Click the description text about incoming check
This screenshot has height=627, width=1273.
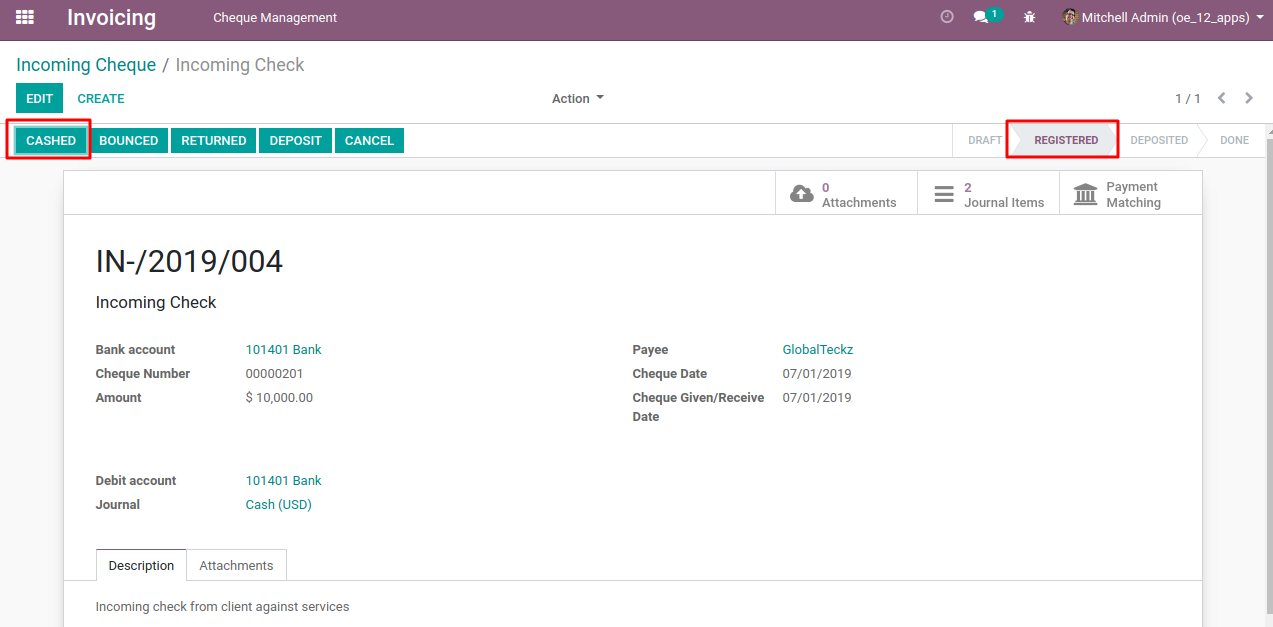(x=222, y=607)
